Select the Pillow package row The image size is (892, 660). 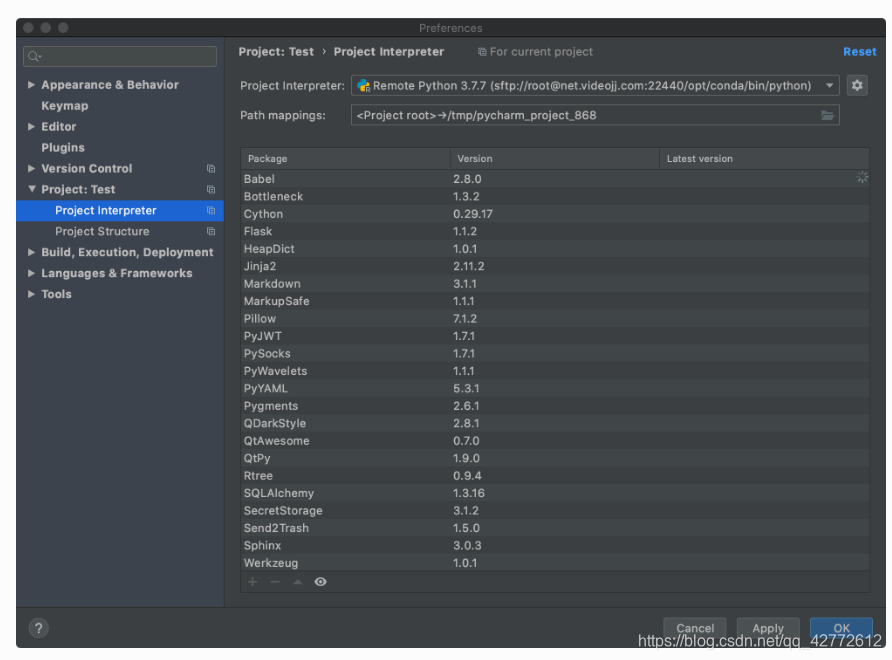[555, 319]
